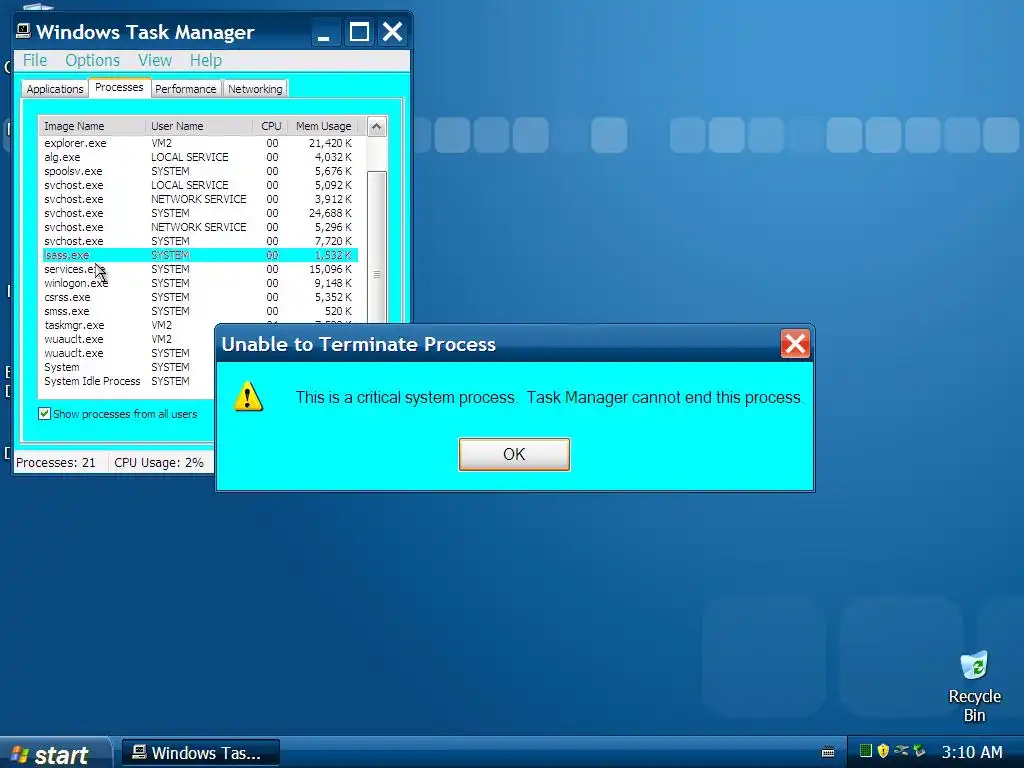Select wuauclt.exe owned by VM2
This screenshot has width=1024, height=768.
point(127,339)
